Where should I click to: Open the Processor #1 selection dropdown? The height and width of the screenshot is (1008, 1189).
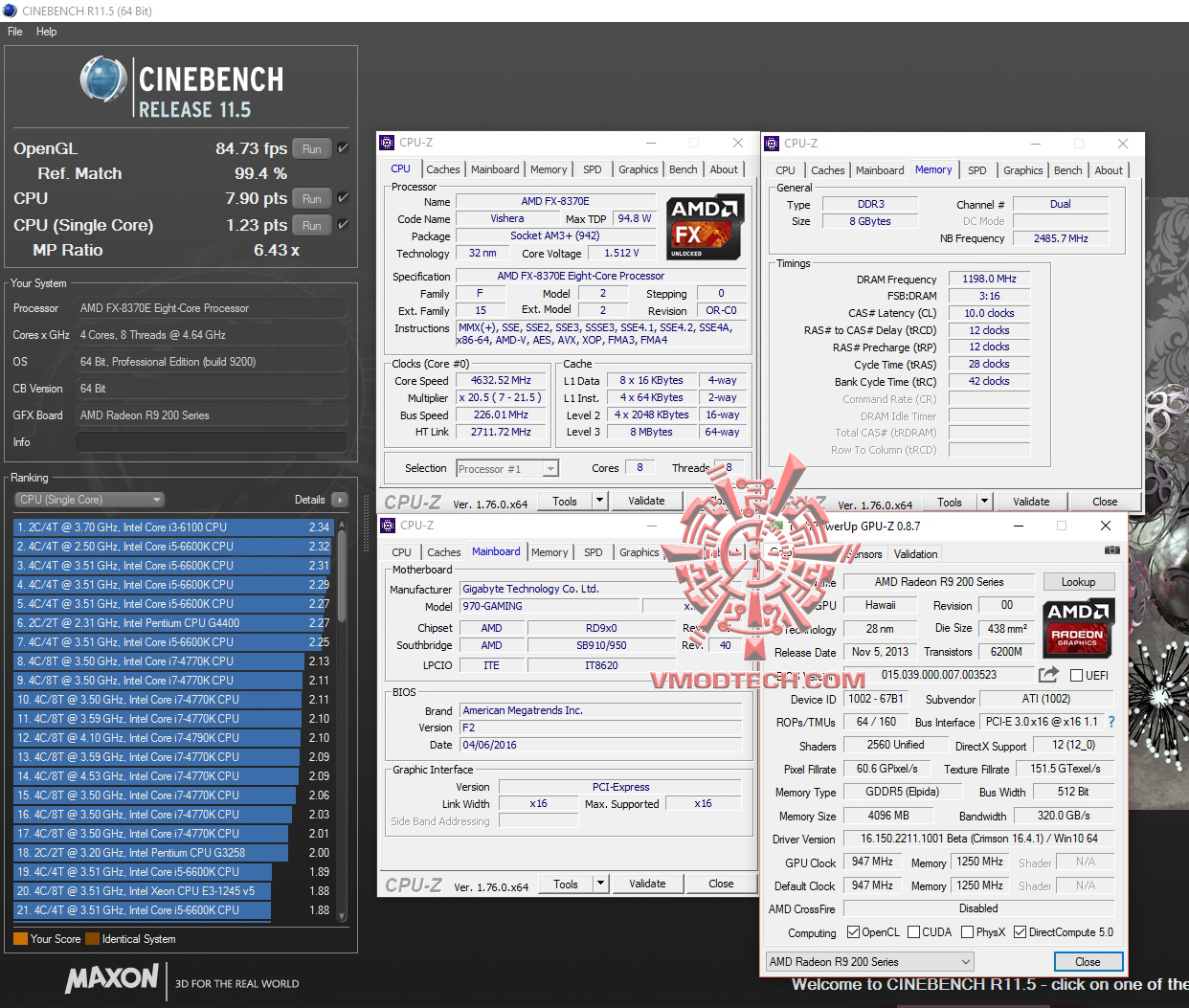507,468
